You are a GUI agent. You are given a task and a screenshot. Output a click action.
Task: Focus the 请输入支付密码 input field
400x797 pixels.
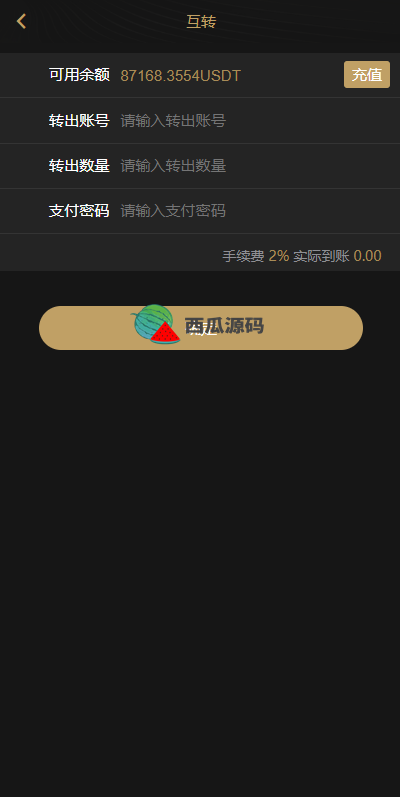point(254,210)
